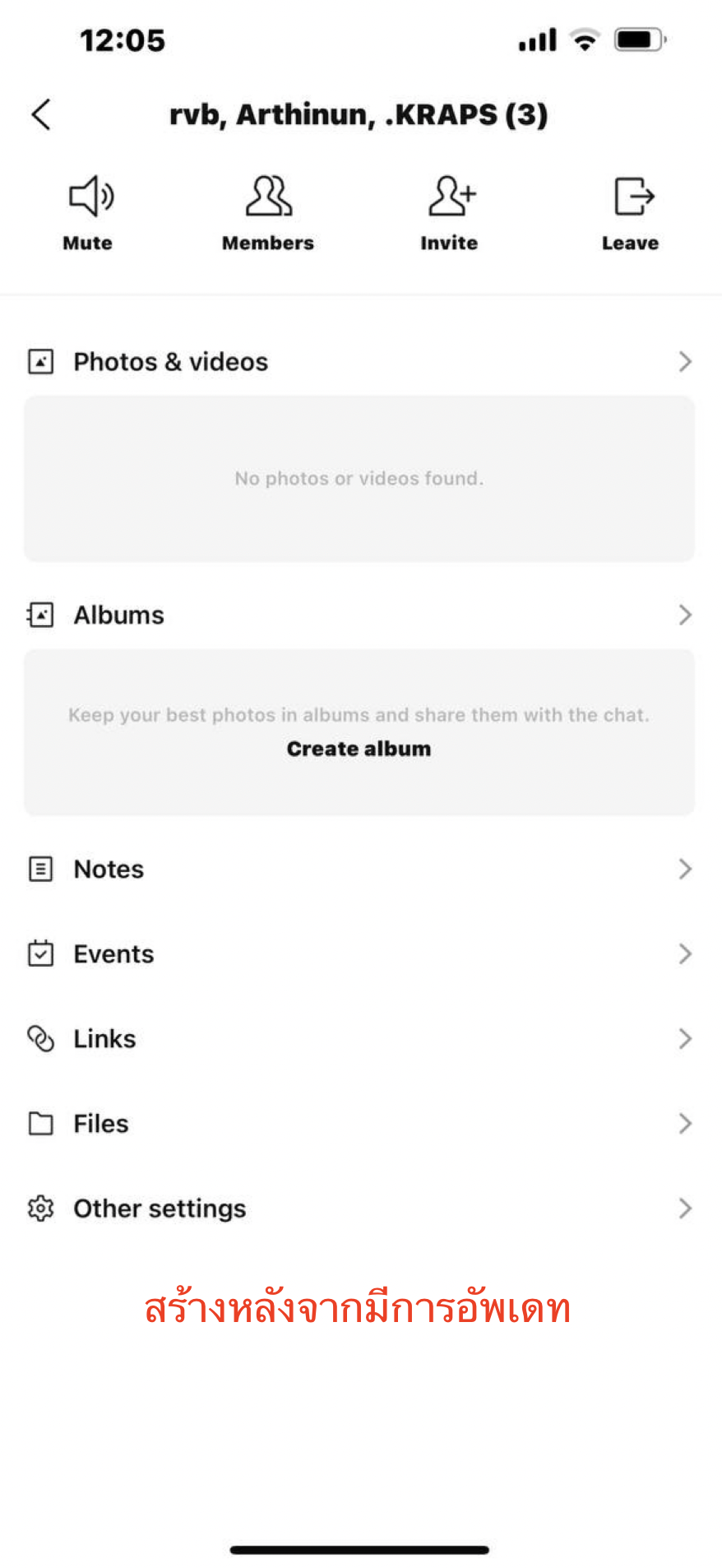
Task: Tap the Notes document icon
Action: point(40,870)
